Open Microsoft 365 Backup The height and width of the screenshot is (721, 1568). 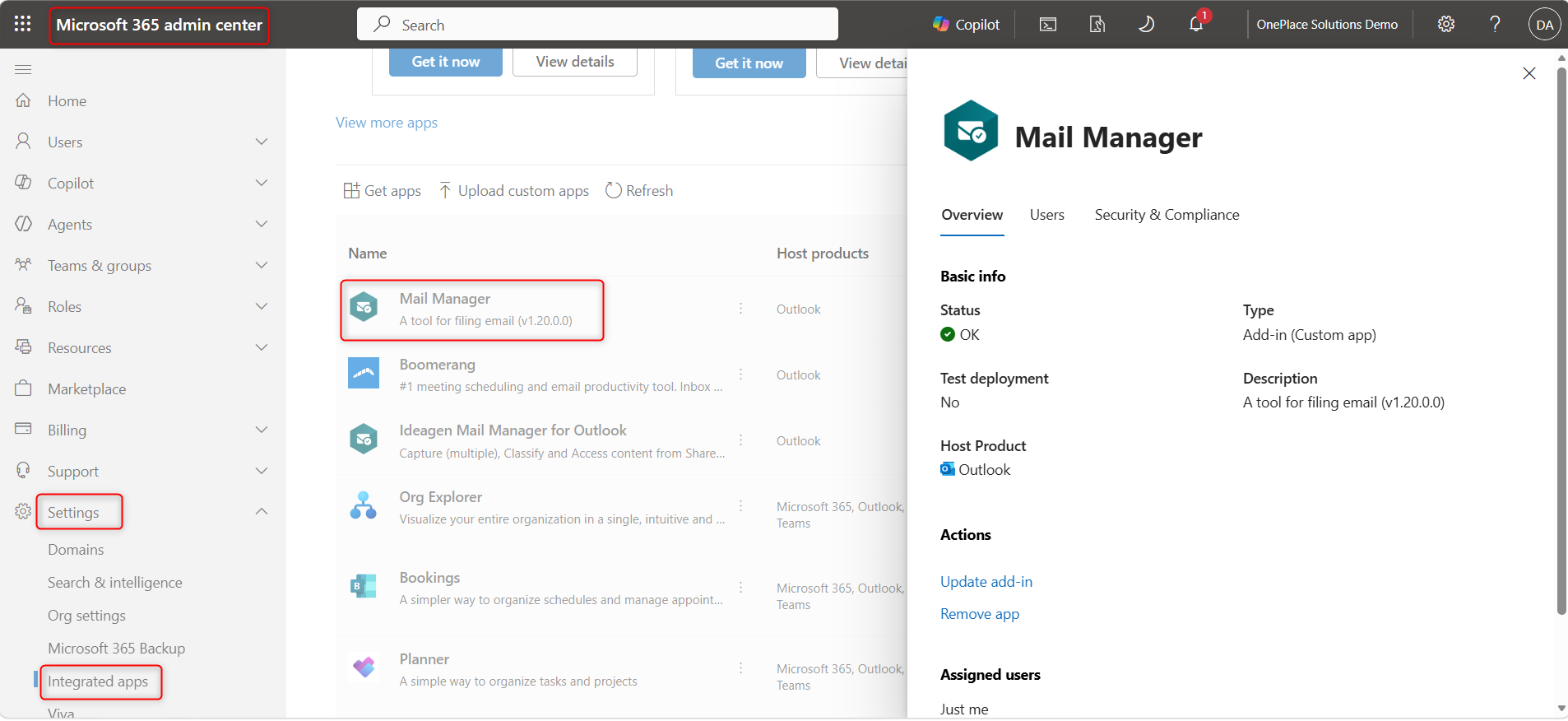(x=116, y=649)
